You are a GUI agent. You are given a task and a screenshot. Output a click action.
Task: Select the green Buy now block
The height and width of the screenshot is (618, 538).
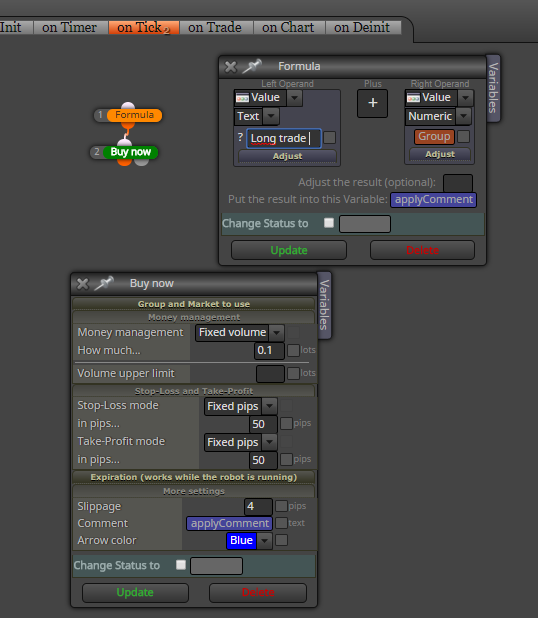pyautogui.click(x=130, y=152)
